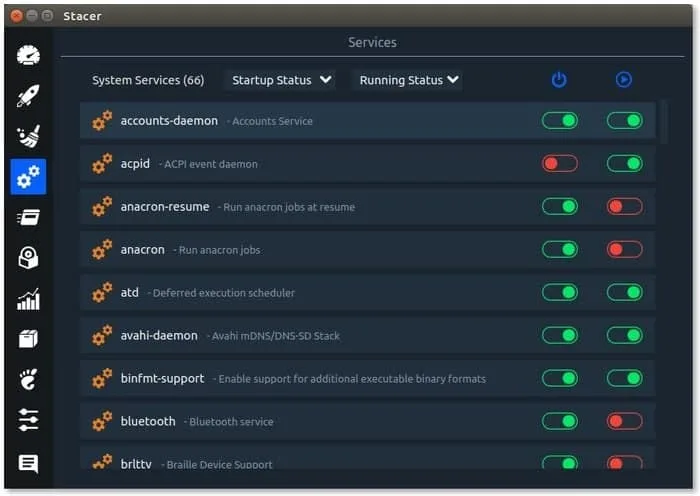Open System Cleaner broom icon

[x=29, y=136]
